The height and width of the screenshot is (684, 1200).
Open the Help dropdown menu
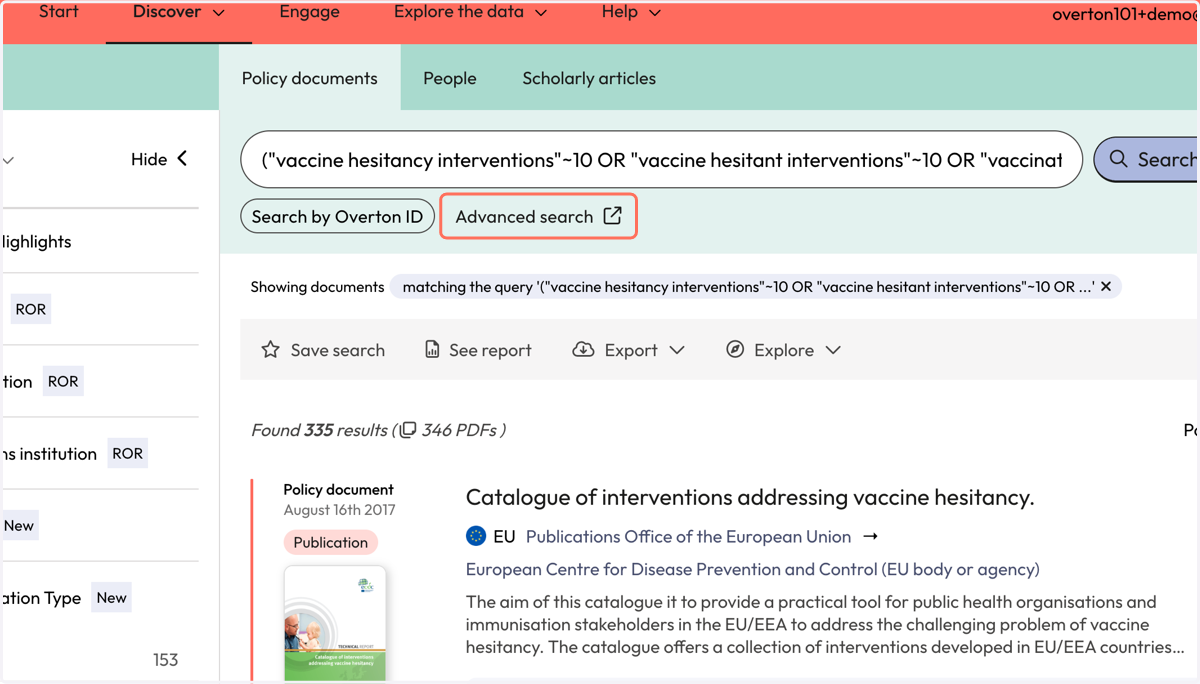pos(631,13)
